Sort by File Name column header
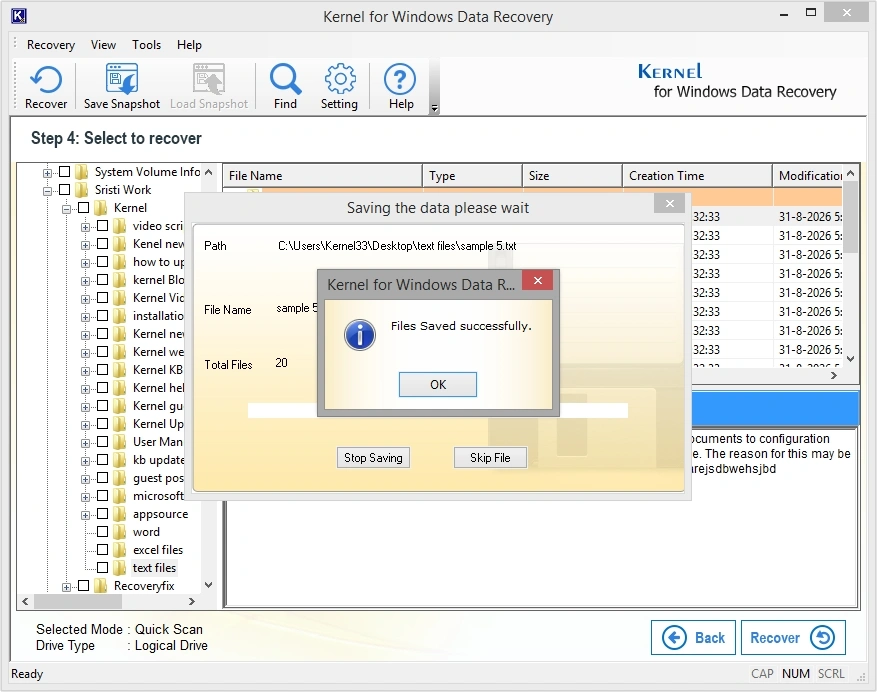Viewport: 877px width, 692px height. point(322,176)
